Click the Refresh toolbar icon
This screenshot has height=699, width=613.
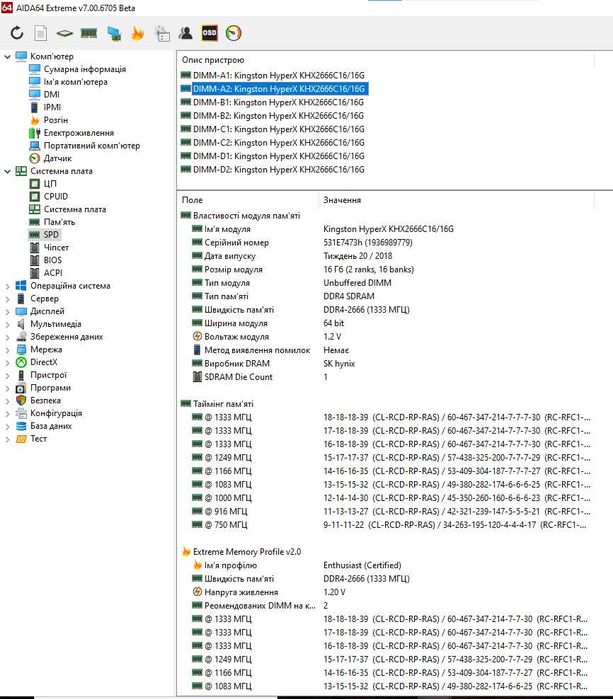click(x=16, y=33)
